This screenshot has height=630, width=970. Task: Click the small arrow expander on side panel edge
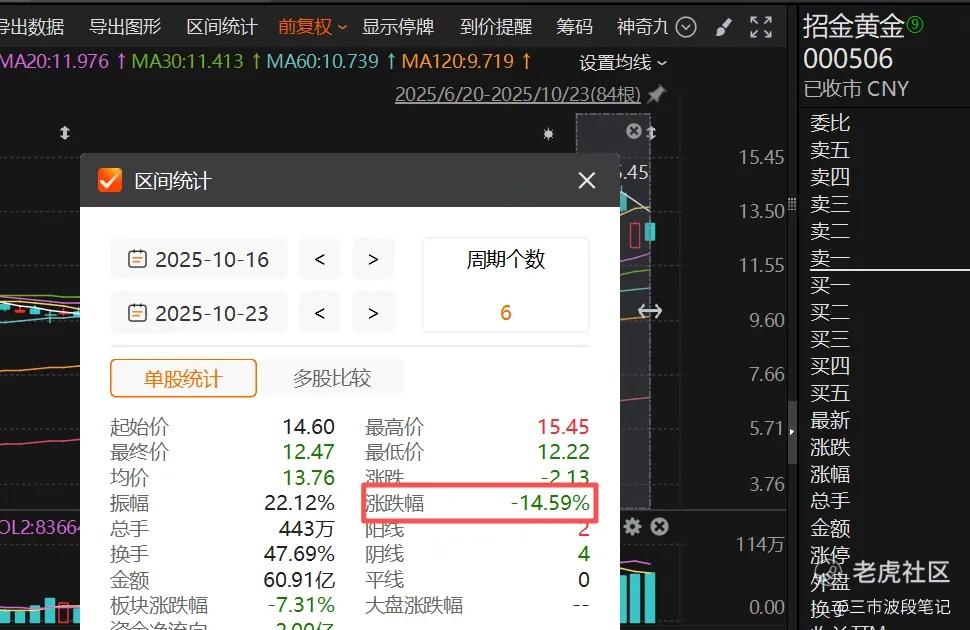(x=792, y=432)
